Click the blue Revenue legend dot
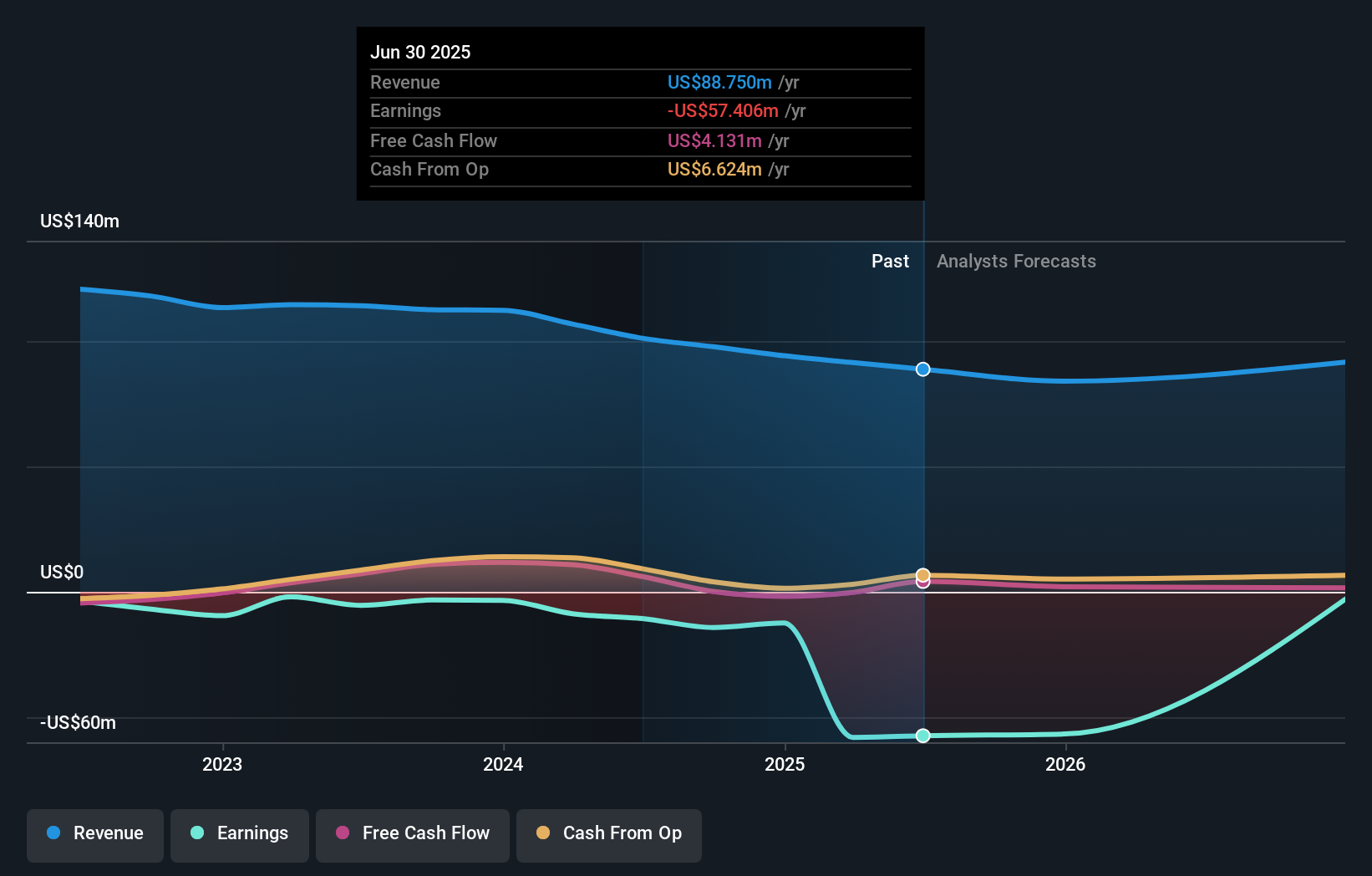 53,833
